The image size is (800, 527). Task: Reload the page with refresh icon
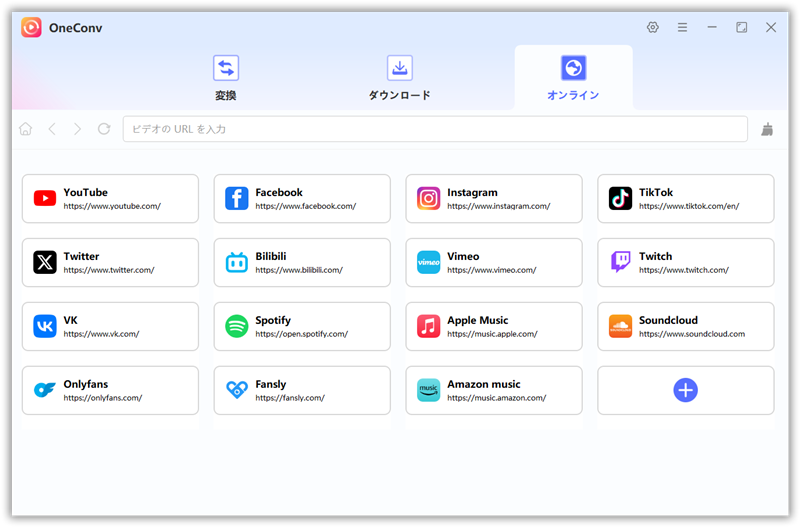(104, 129)
